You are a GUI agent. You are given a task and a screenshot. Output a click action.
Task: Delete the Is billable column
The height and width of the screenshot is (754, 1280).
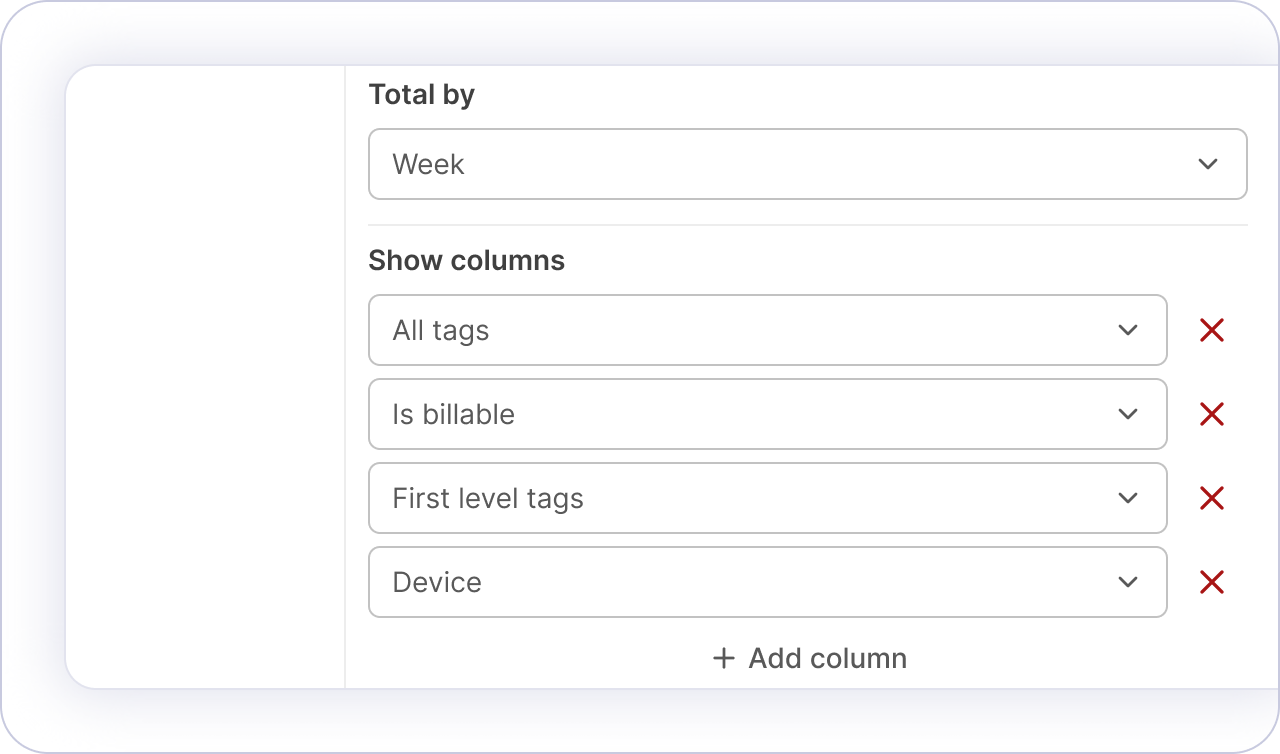1211,414
